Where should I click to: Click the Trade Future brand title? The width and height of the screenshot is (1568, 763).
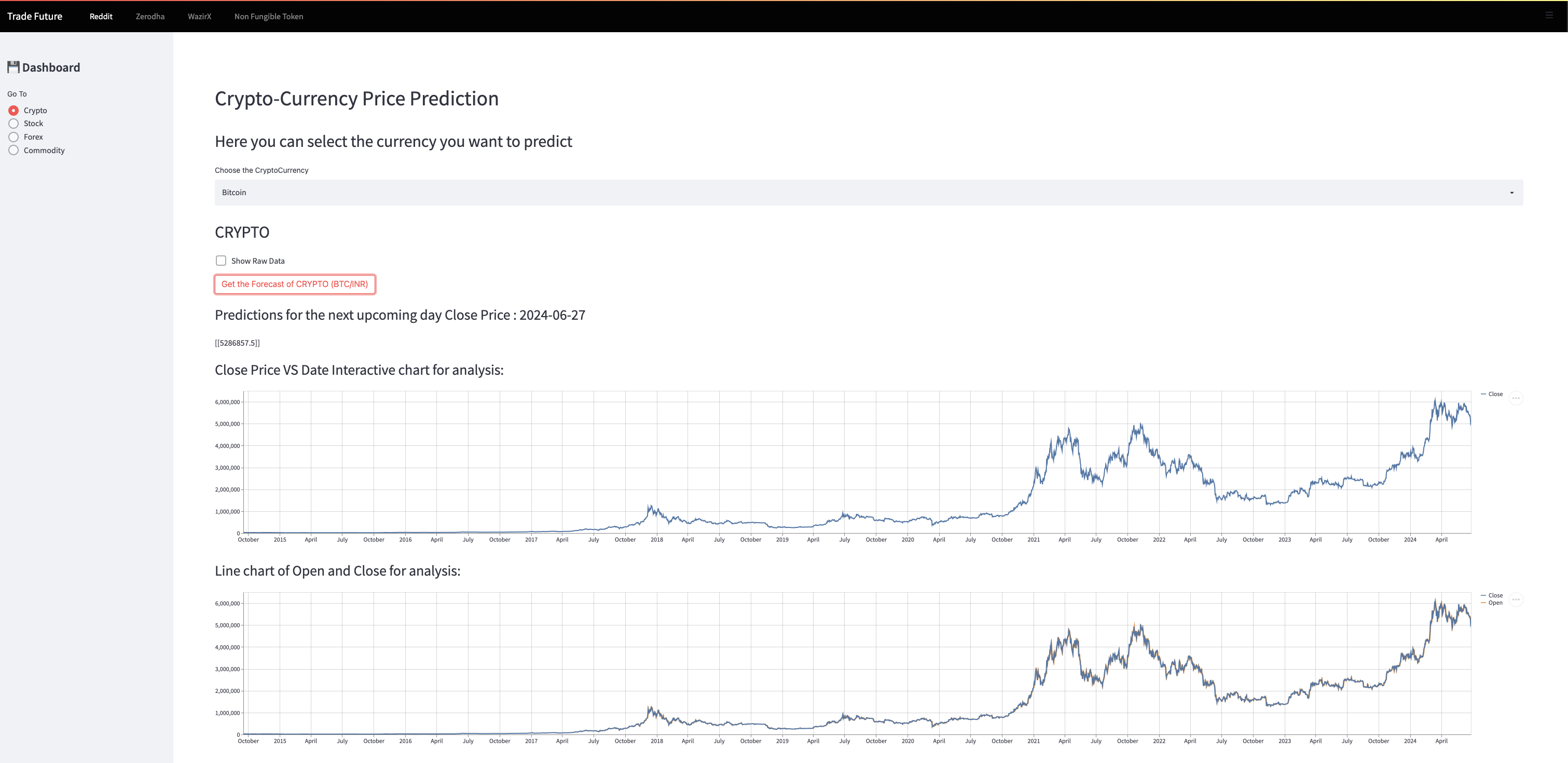pos(35,17)
